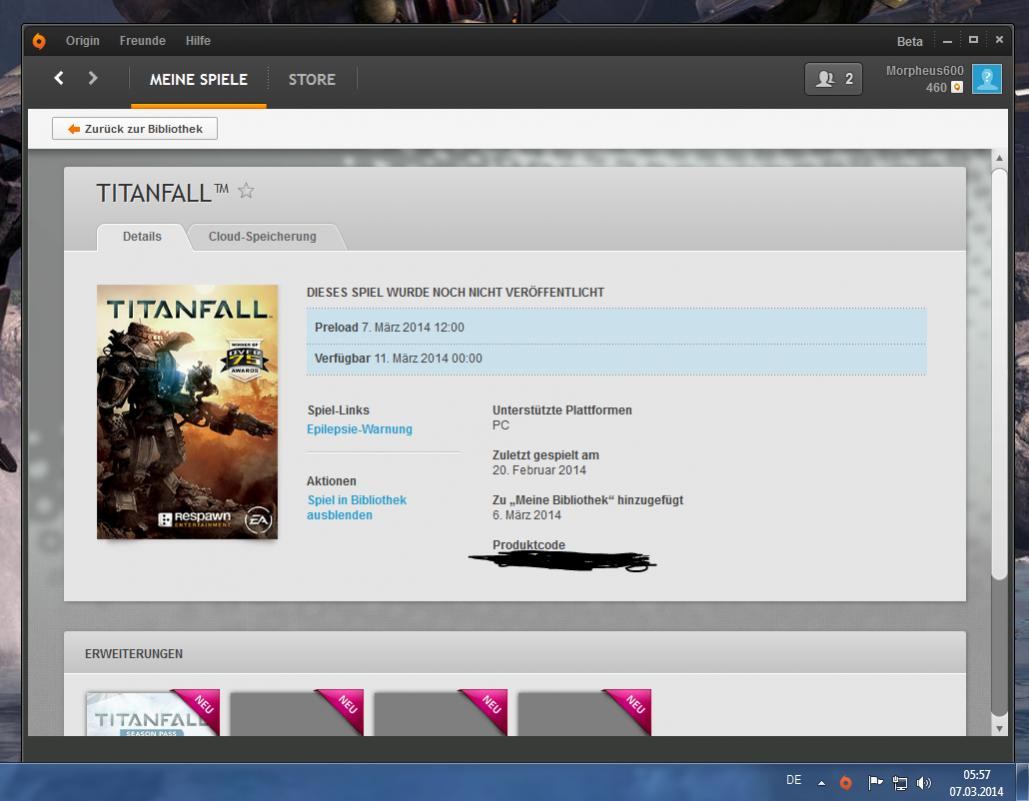
Task: Show hidden tray icons arrow
Action: 821,783
